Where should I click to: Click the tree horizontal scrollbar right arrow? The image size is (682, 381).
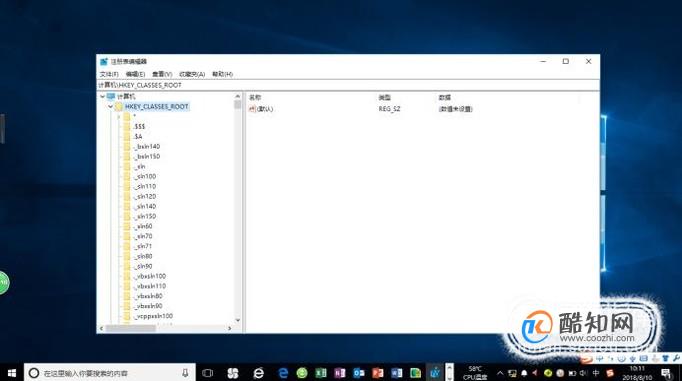coord(230,328)
